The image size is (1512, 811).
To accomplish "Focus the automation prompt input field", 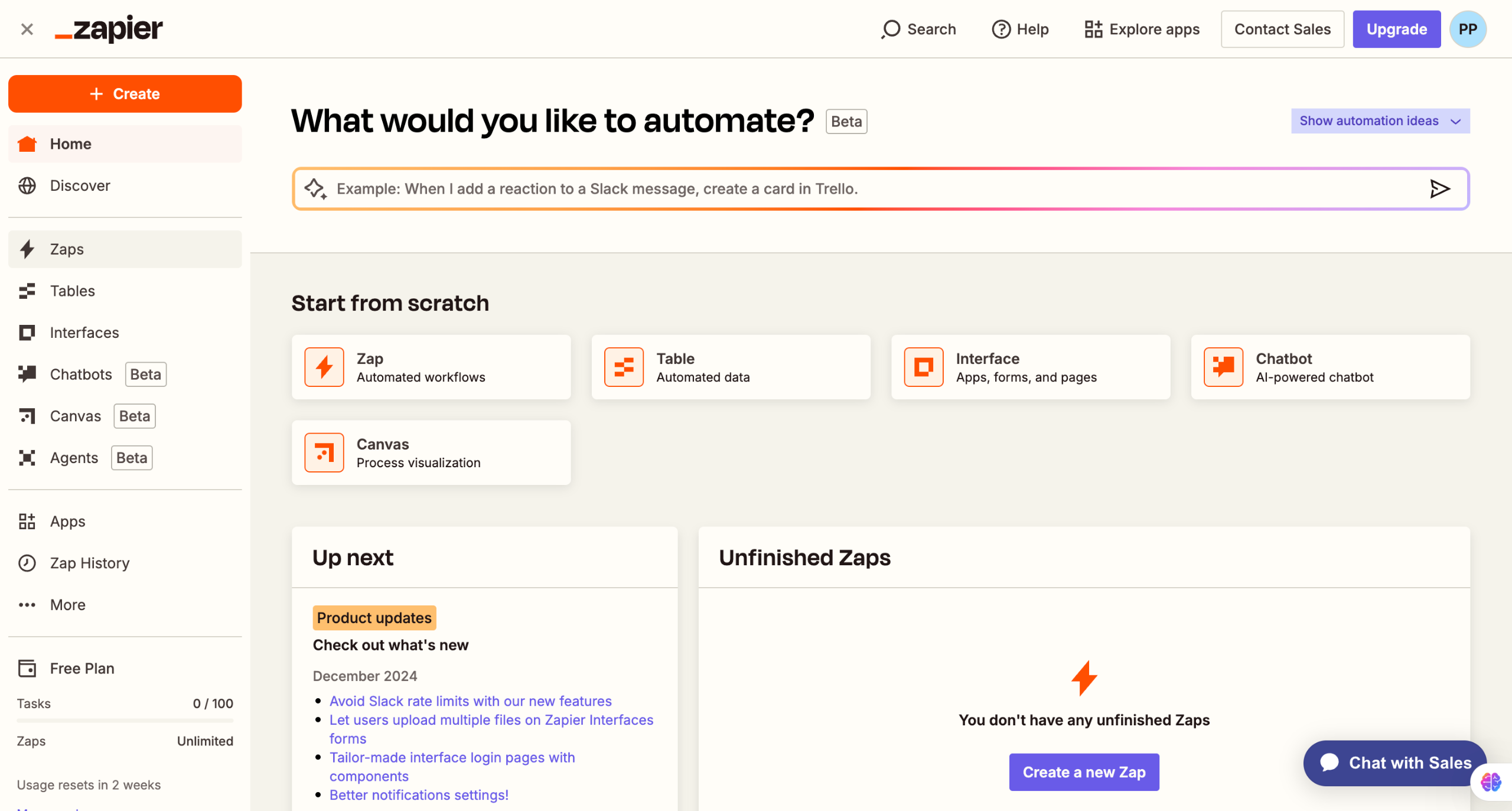I will (827, 189).
